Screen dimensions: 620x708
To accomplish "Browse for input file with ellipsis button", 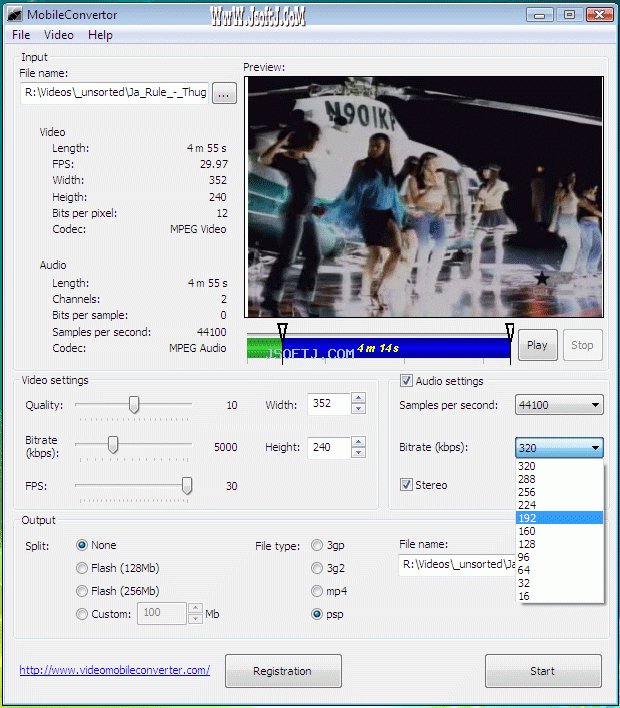I will click(x=224, y=93).
